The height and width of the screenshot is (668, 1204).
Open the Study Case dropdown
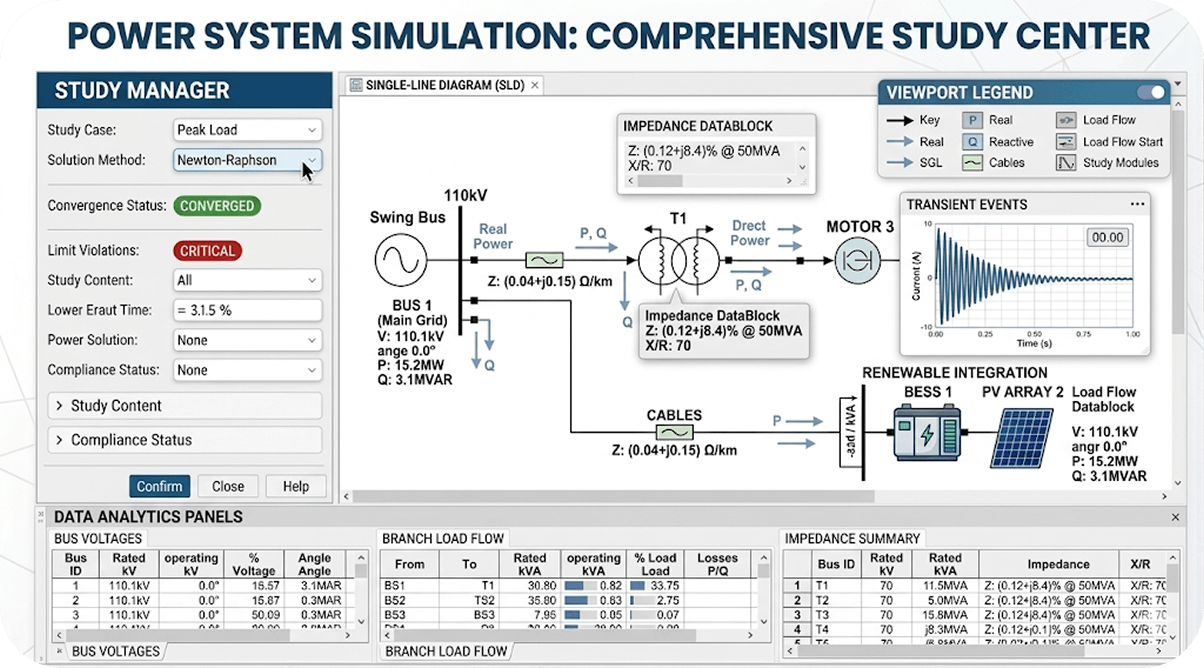point(247,130)
